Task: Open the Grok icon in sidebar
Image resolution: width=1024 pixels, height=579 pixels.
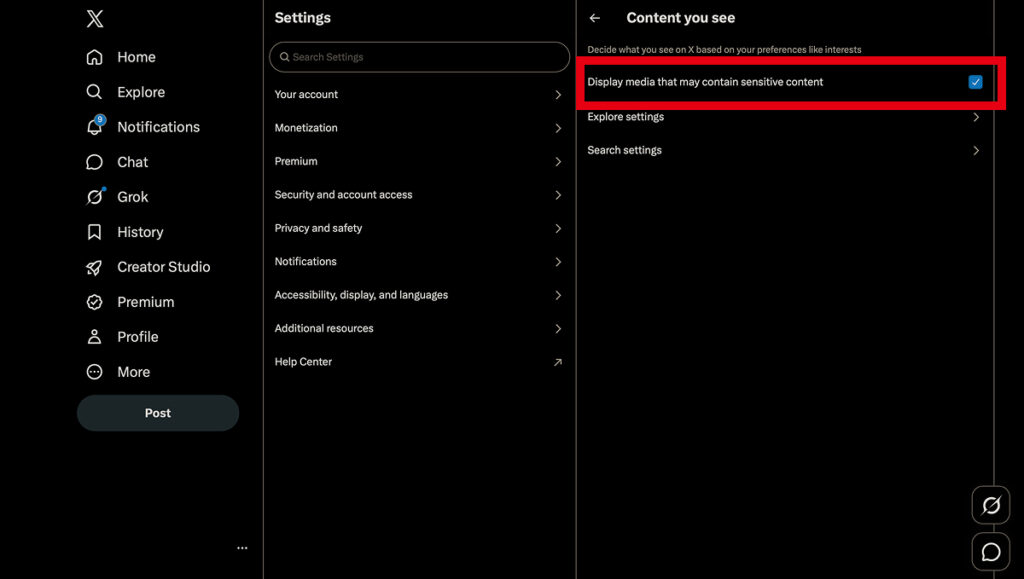Action: tap(95, 196)
